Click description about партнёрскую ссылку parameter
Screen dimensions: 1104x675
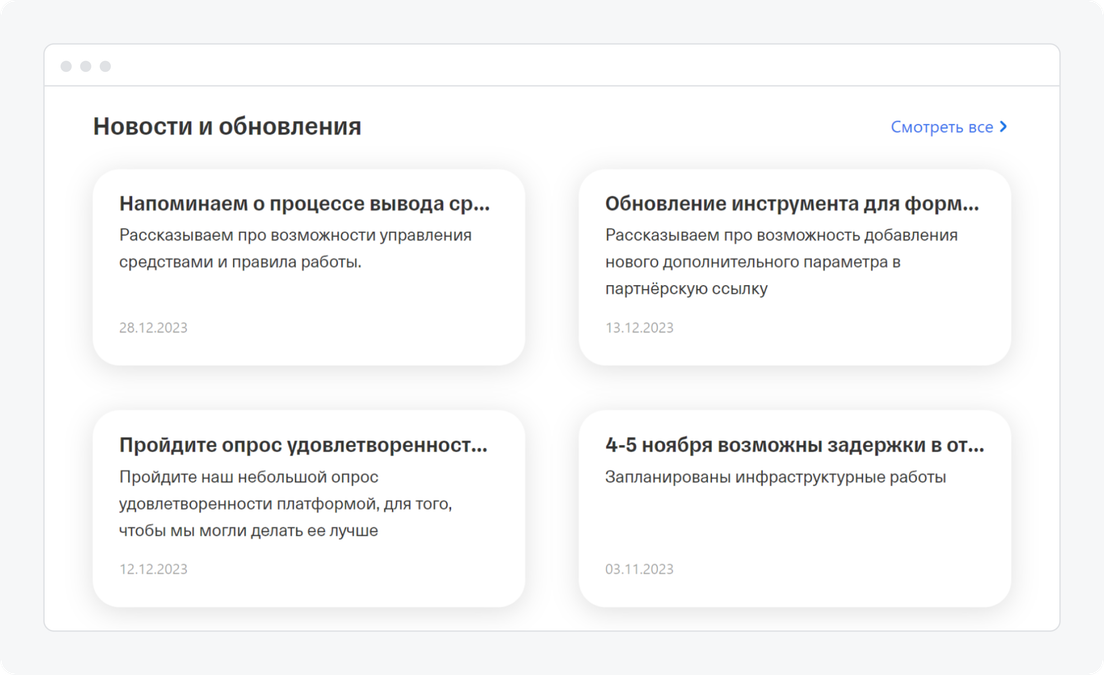point(782,262)
